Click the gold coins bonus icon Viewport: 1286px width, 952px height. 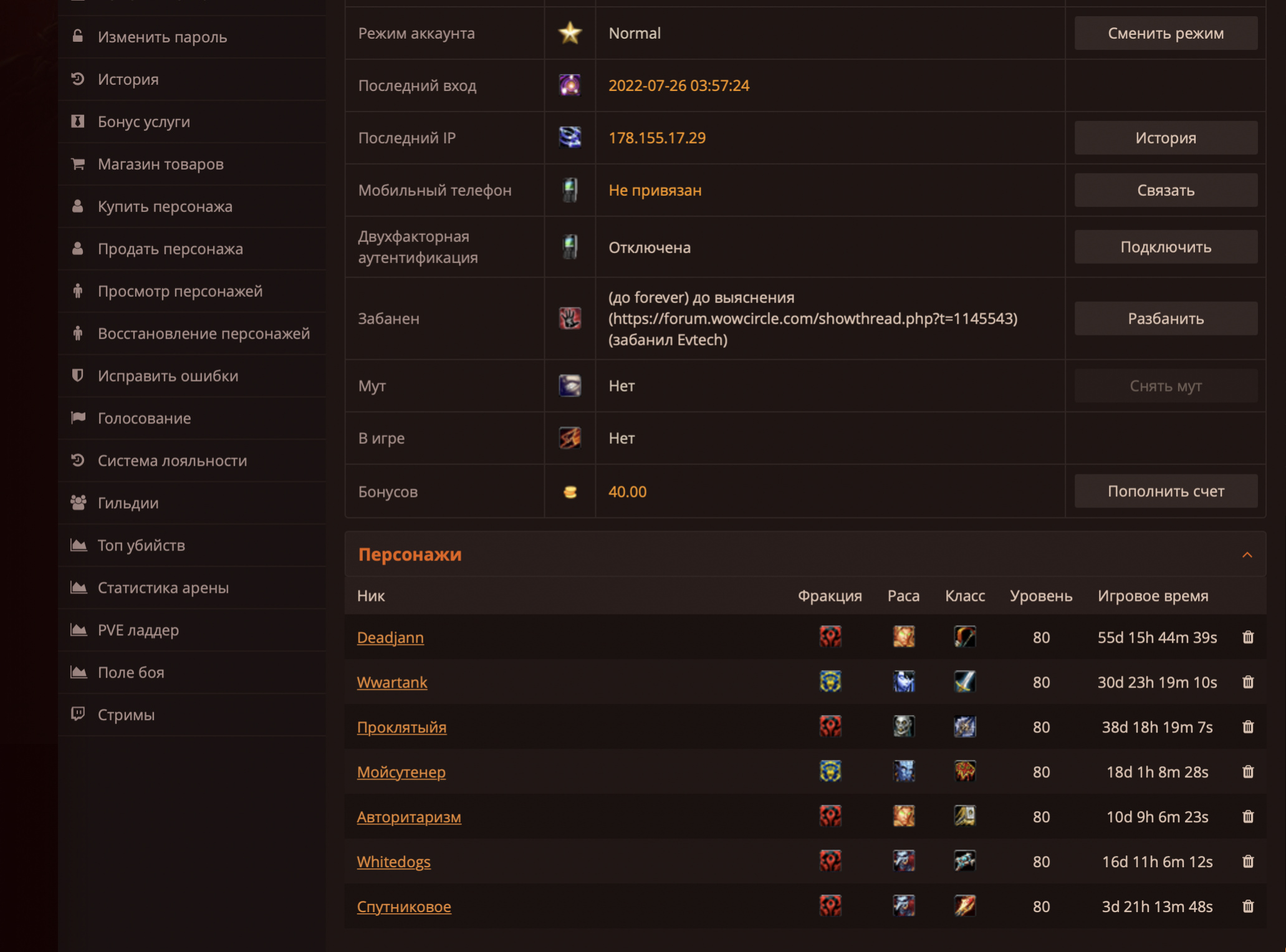(x=570, y=492)
